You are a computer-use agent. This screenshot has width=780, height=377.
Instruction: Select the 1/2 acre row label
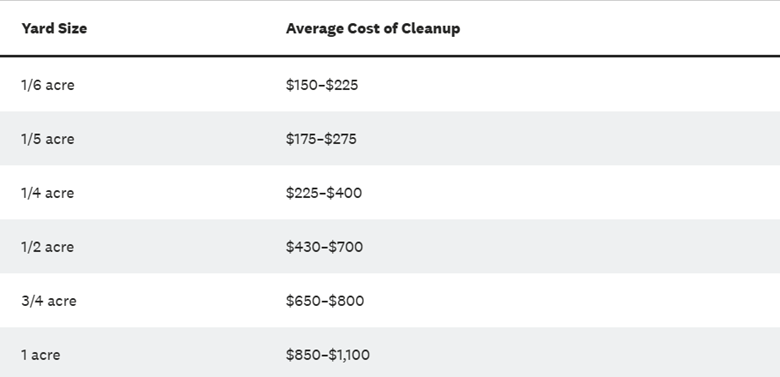48,247
